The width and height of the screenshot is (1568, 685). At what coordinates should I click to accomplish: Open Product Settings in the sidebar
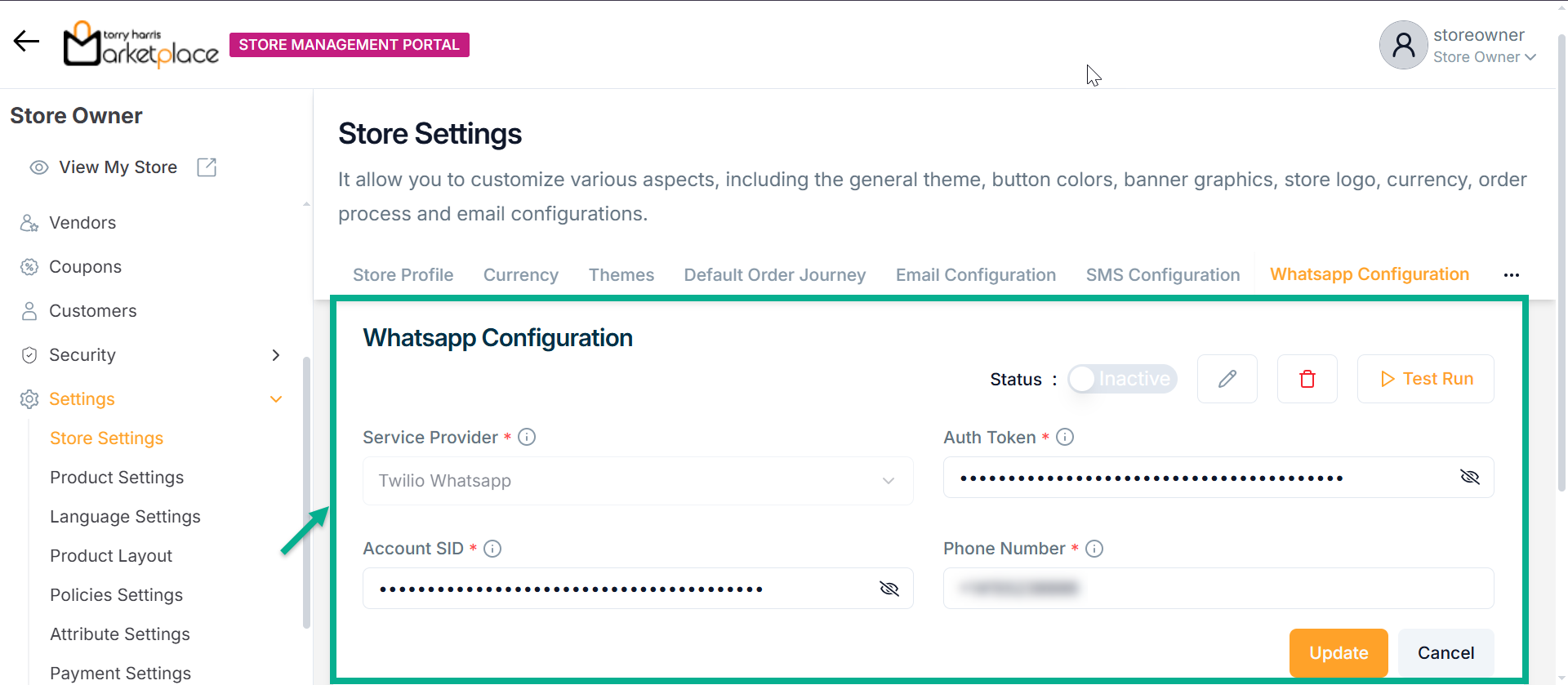coord(117,478)
